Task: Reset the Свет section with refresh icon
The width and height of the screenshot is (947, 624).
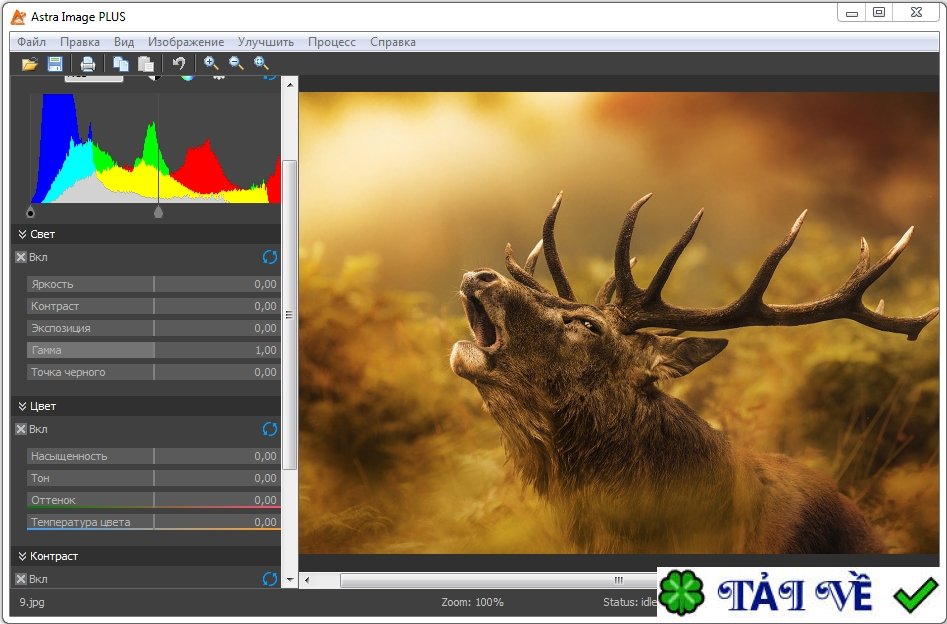Action: coord(270,257)
